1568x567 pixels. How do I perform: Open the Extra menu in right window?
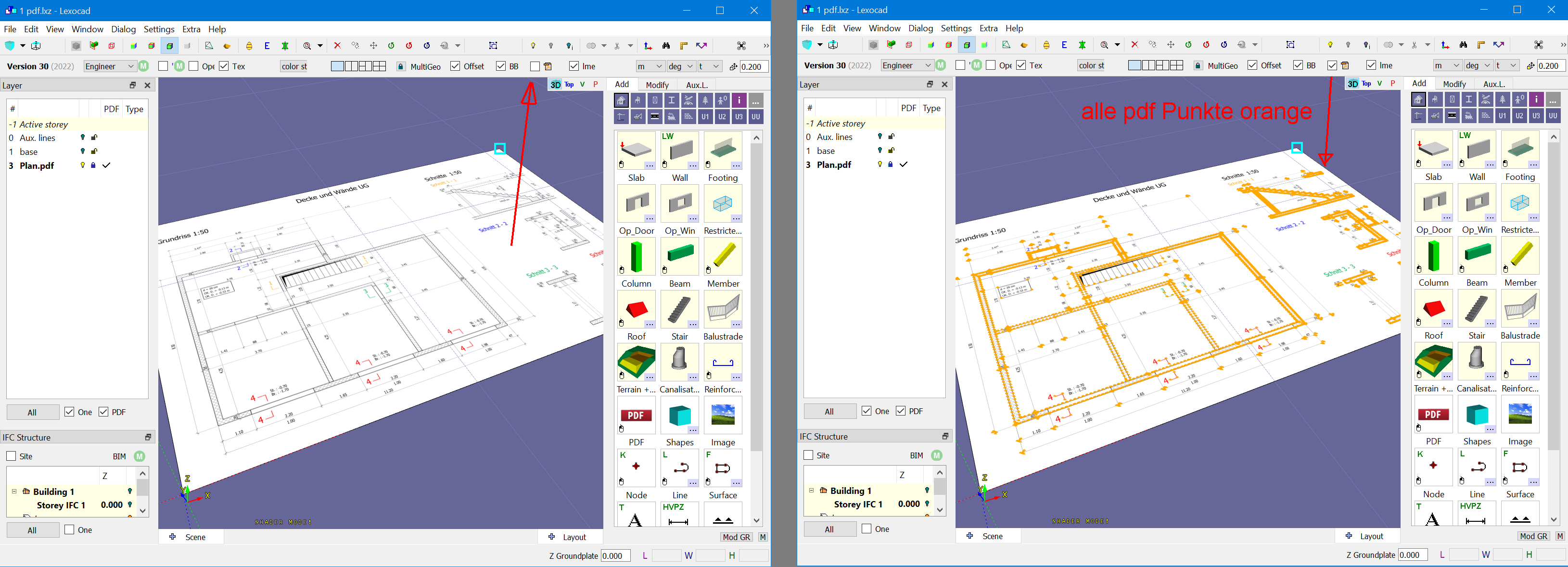(x=989, y=28)
